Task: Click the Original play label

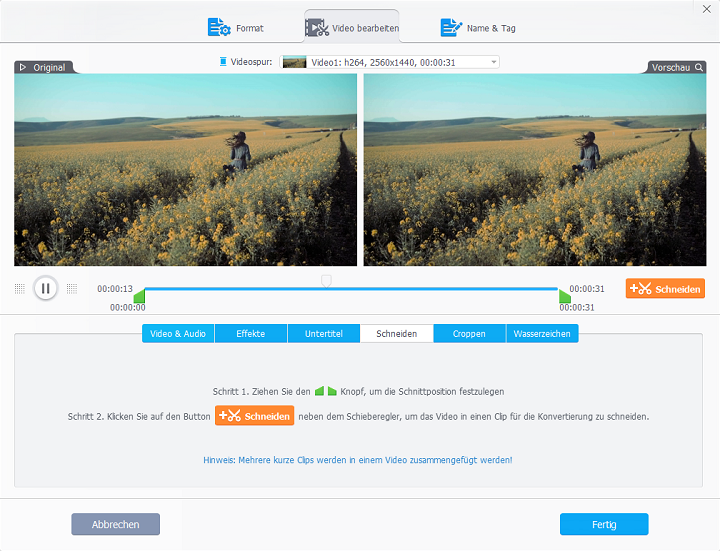Action: pos(43,67)
